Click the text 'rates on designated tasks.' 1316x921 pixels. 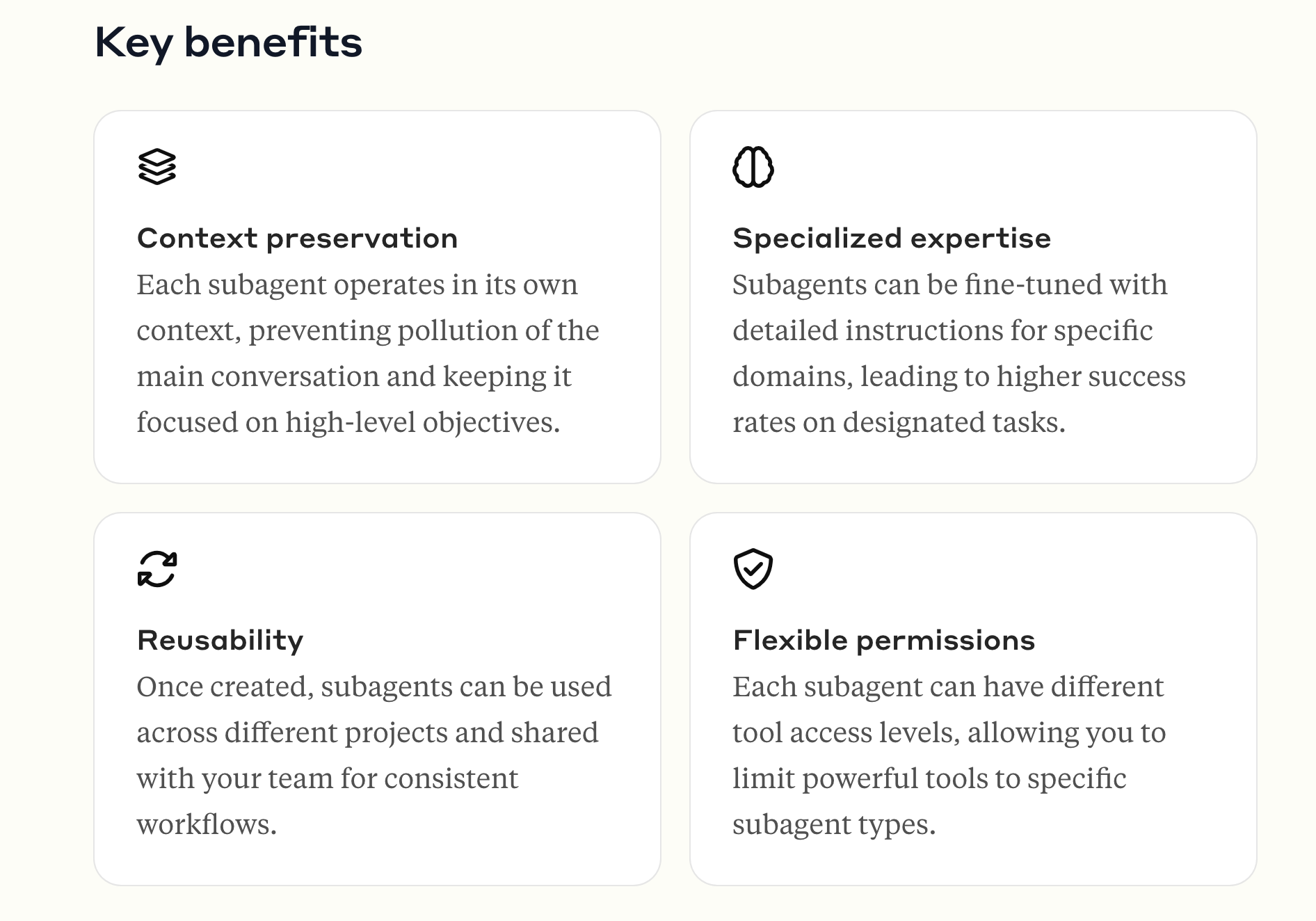tap(899, 422)
